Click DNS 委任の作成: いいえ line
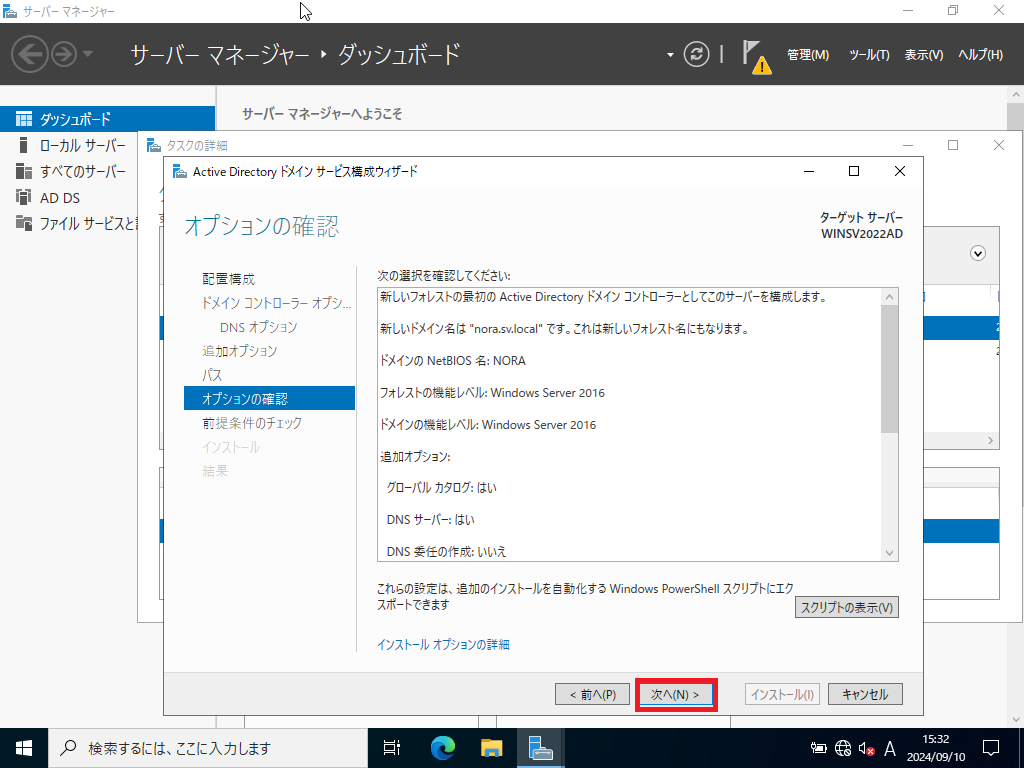Image resolution: width=1024 pixels, height=768 pixels. (447, 552)
